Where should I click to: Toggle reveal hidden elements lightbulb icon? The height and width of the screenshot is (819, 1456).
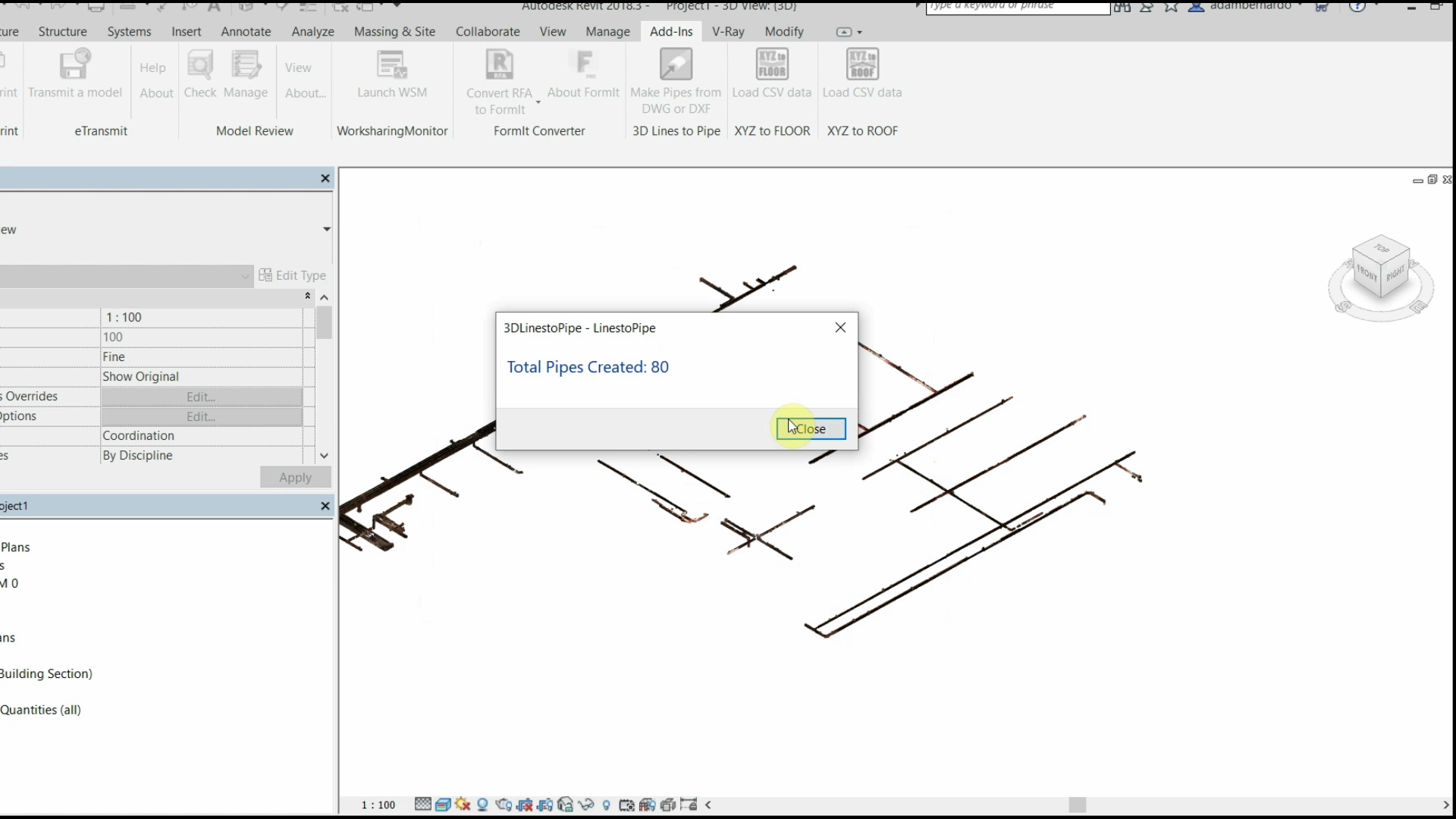[606, 805]
